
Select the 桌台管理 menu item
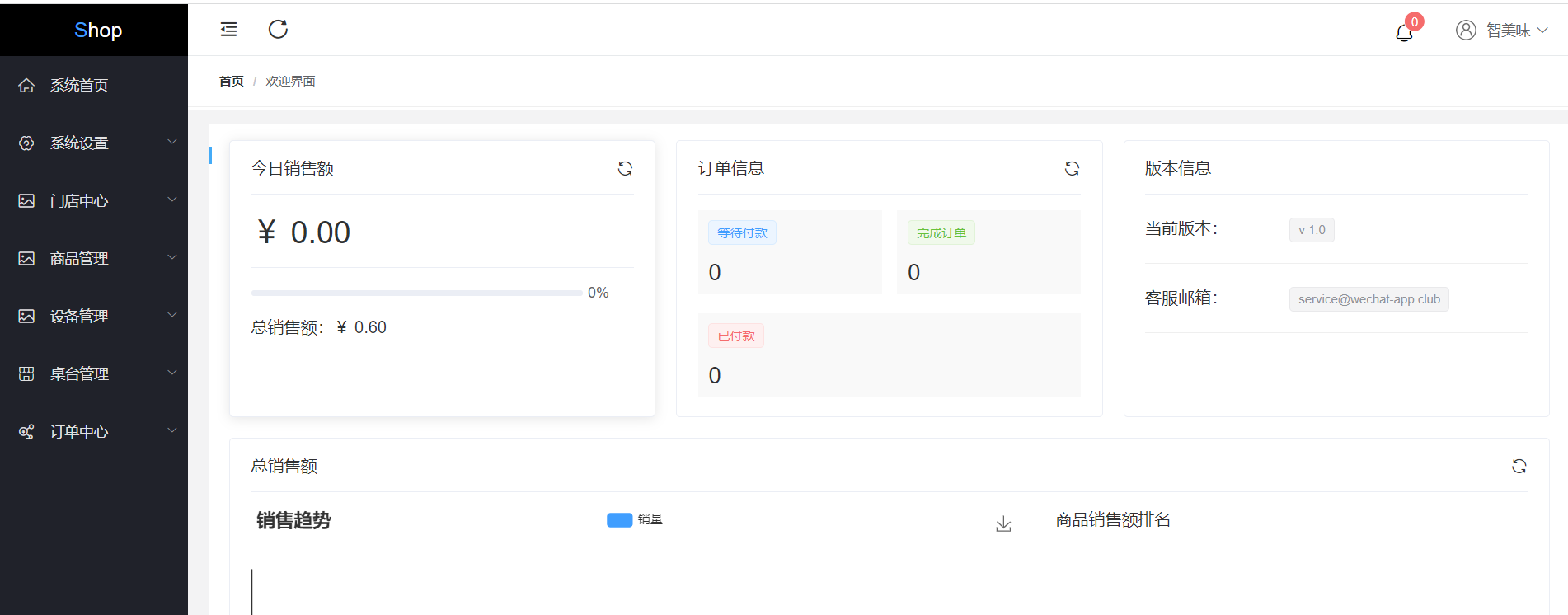coord(94,373)
